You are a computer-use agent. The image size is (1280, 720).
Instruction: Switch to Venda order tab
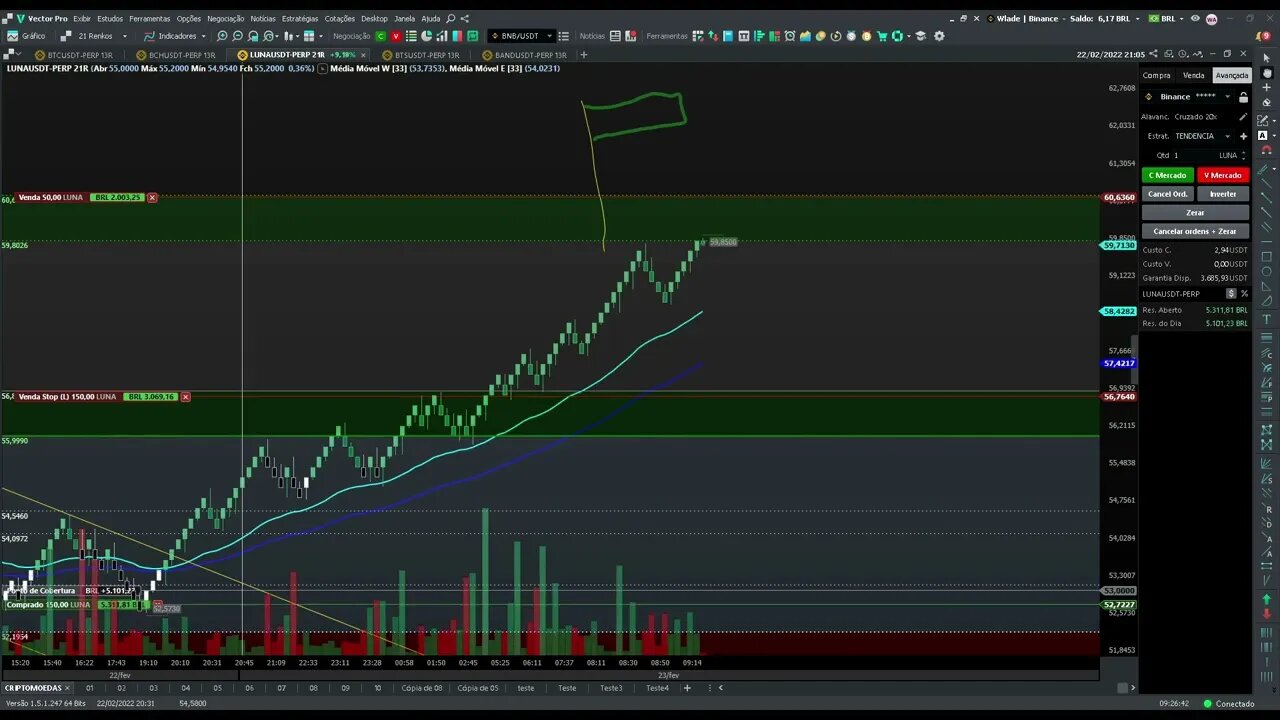tap(1193, 75)
